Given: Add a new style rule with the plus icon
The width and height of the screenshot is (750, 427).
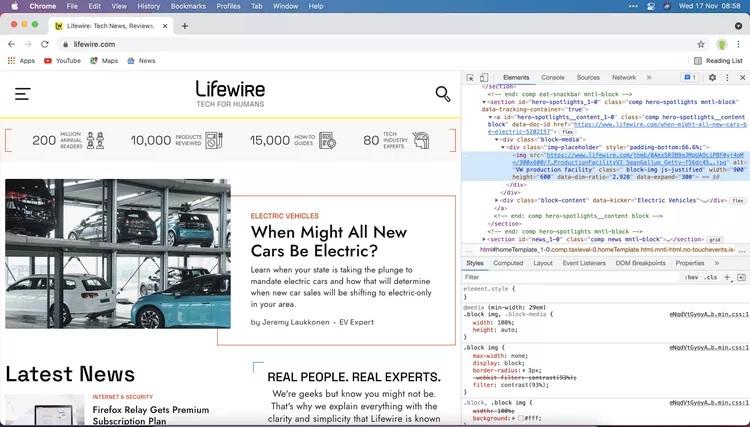Looking at the screenshot, I should pos(728,277).
